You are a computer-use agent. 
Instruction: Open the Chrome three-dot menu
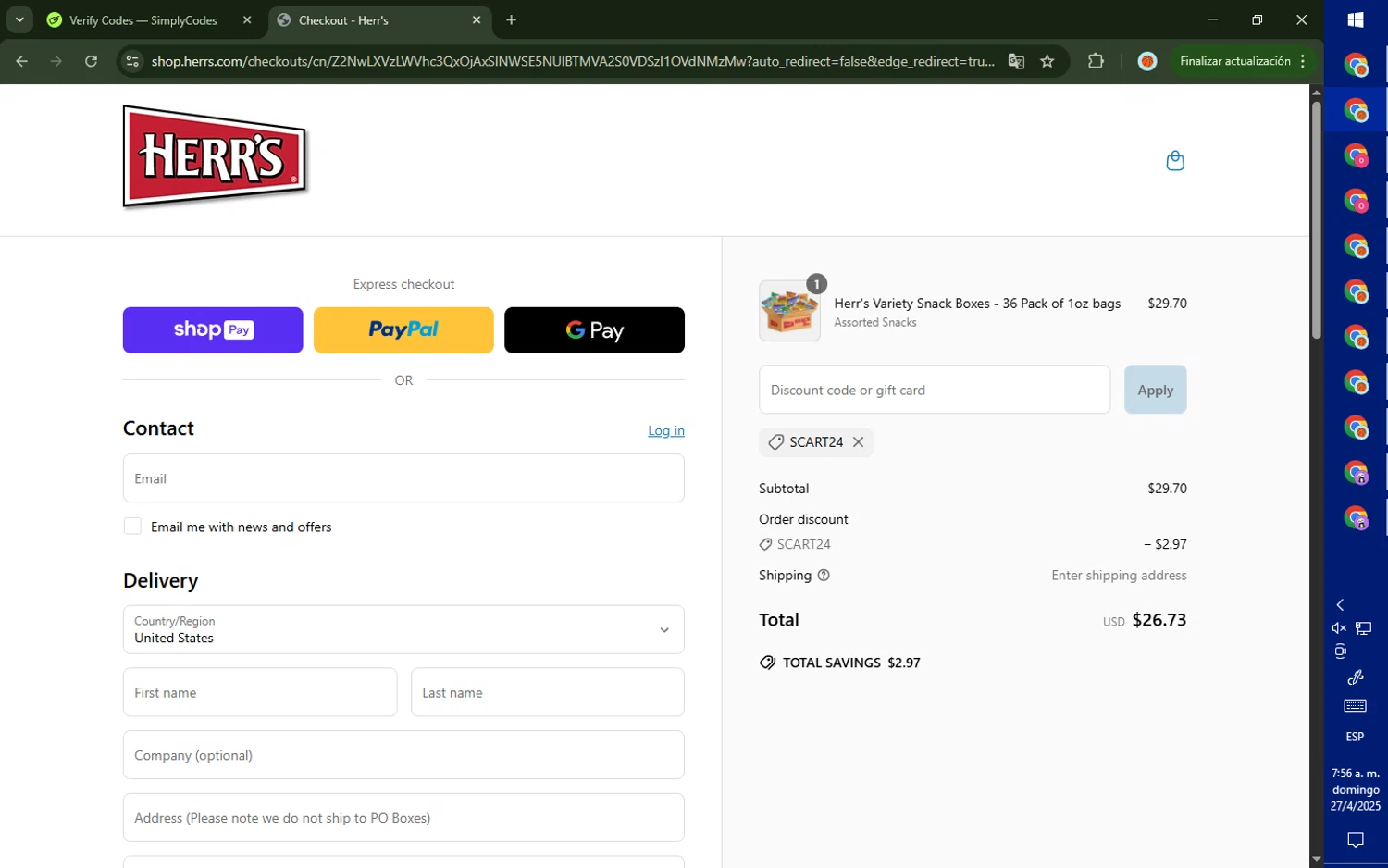coord(1303,61)
